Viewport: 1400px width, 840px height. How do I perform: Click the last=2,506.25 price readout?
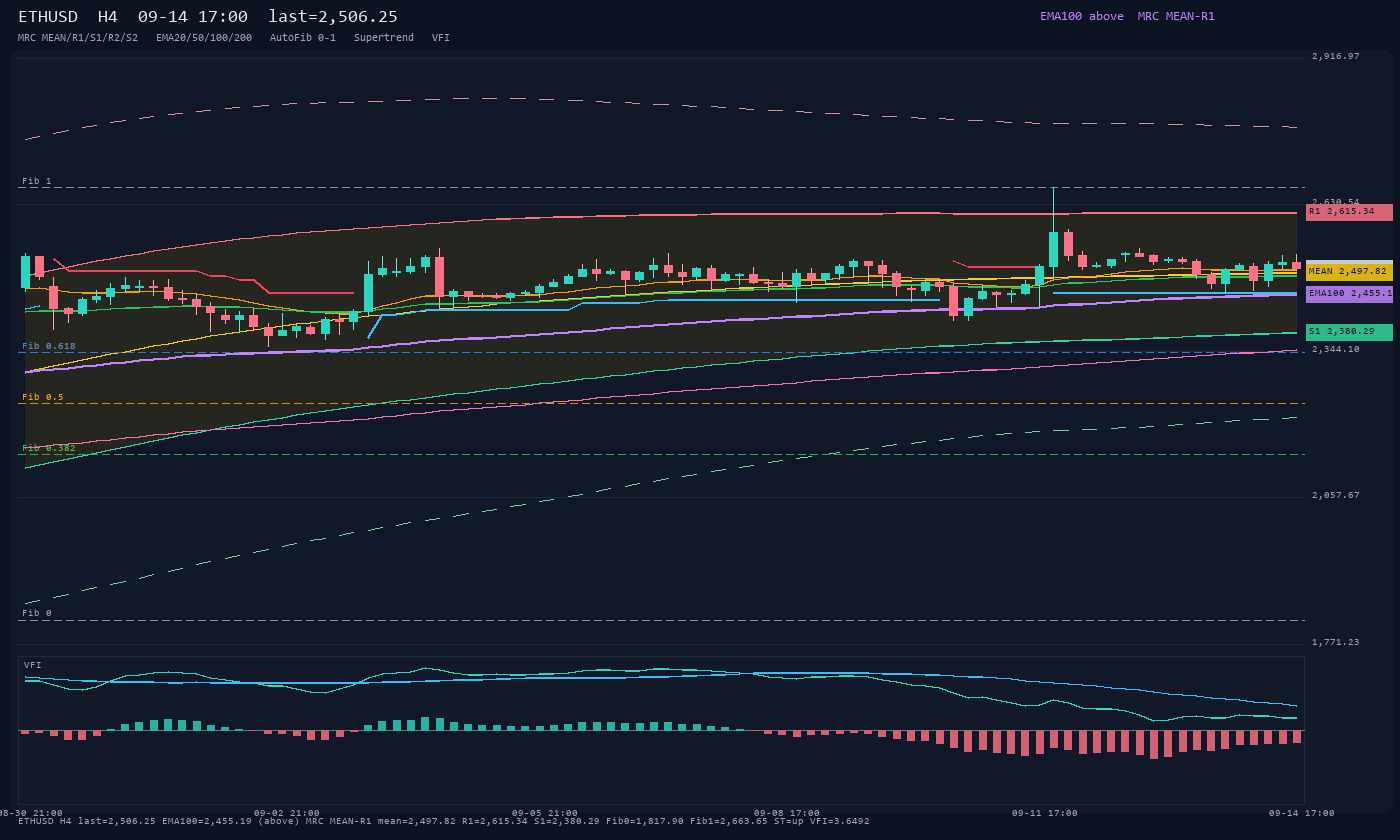pos(333,17)
